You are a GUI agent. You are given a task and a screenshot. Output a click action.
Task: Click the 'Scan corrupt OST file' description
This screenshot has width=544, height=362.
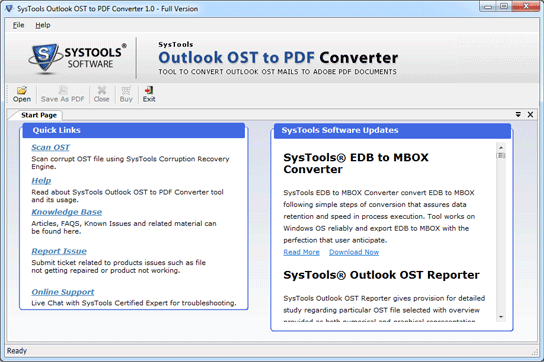130,163
